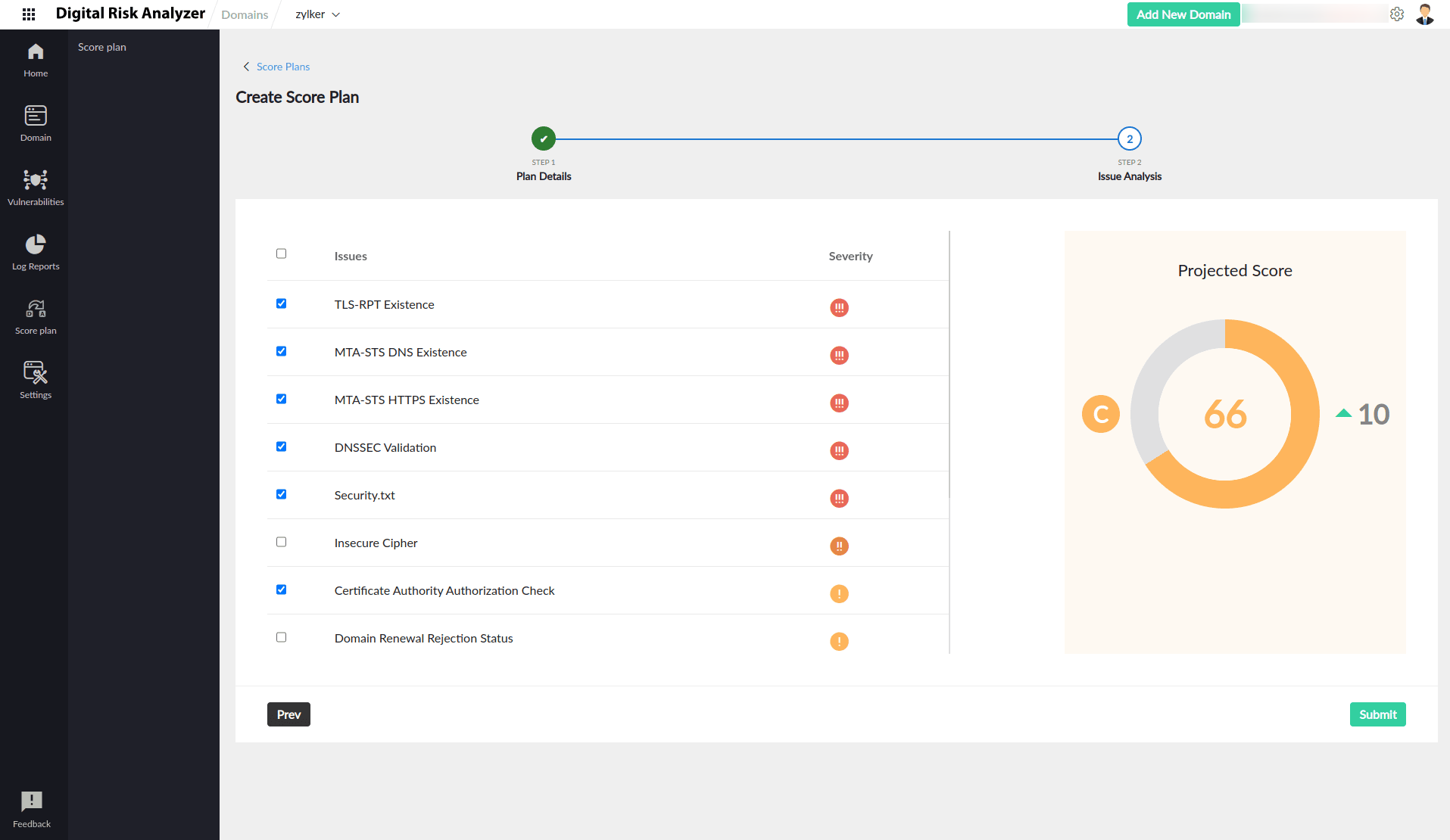Image resolution: width=1450 pixels, height=840 pixels.
Task: Open the gear settings icon in header
Action: 1397,14
